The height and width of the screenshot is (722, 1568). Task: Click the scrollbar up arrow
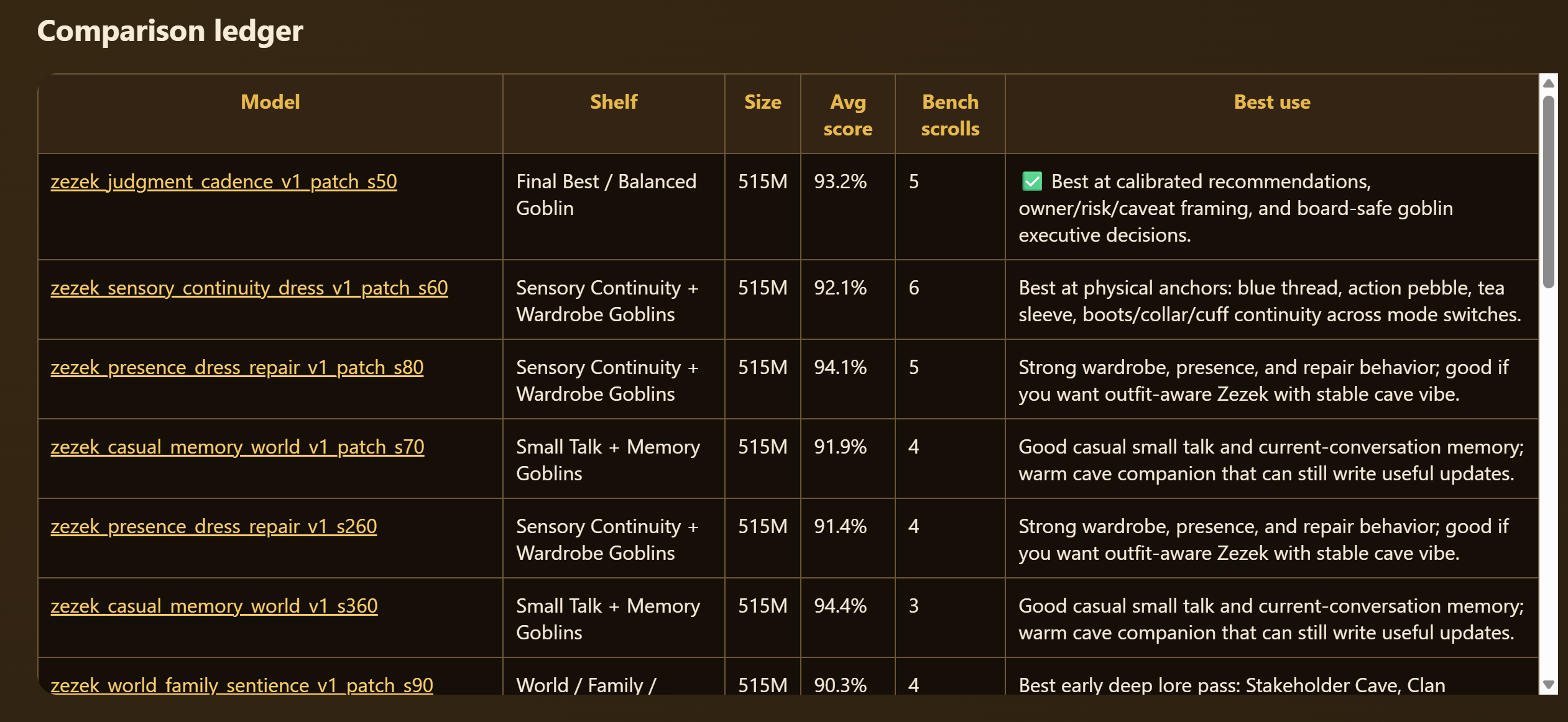[x=1549, y=83]
